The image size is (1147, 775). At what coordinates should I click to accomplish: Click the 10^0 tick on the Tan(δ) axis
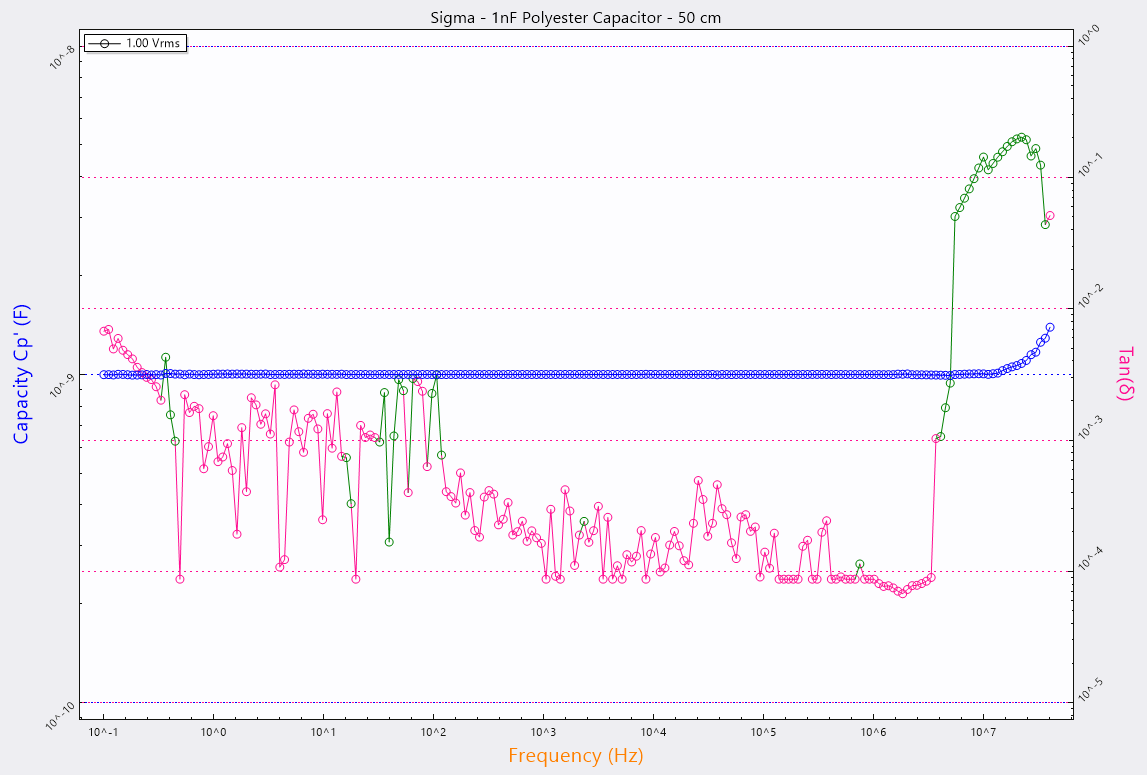coord(1087,37)
